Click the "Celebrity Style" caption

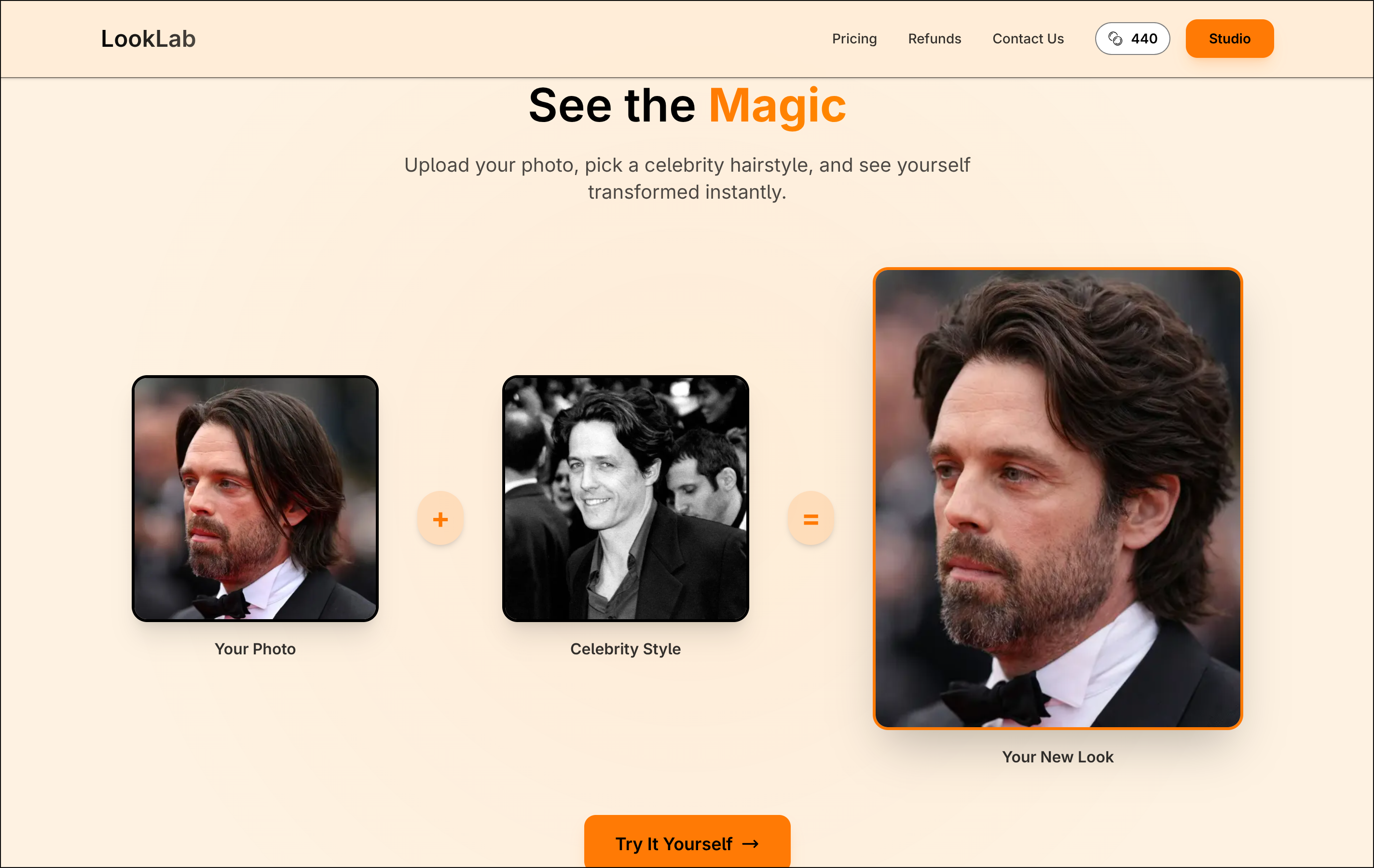(x=625, y=649)
